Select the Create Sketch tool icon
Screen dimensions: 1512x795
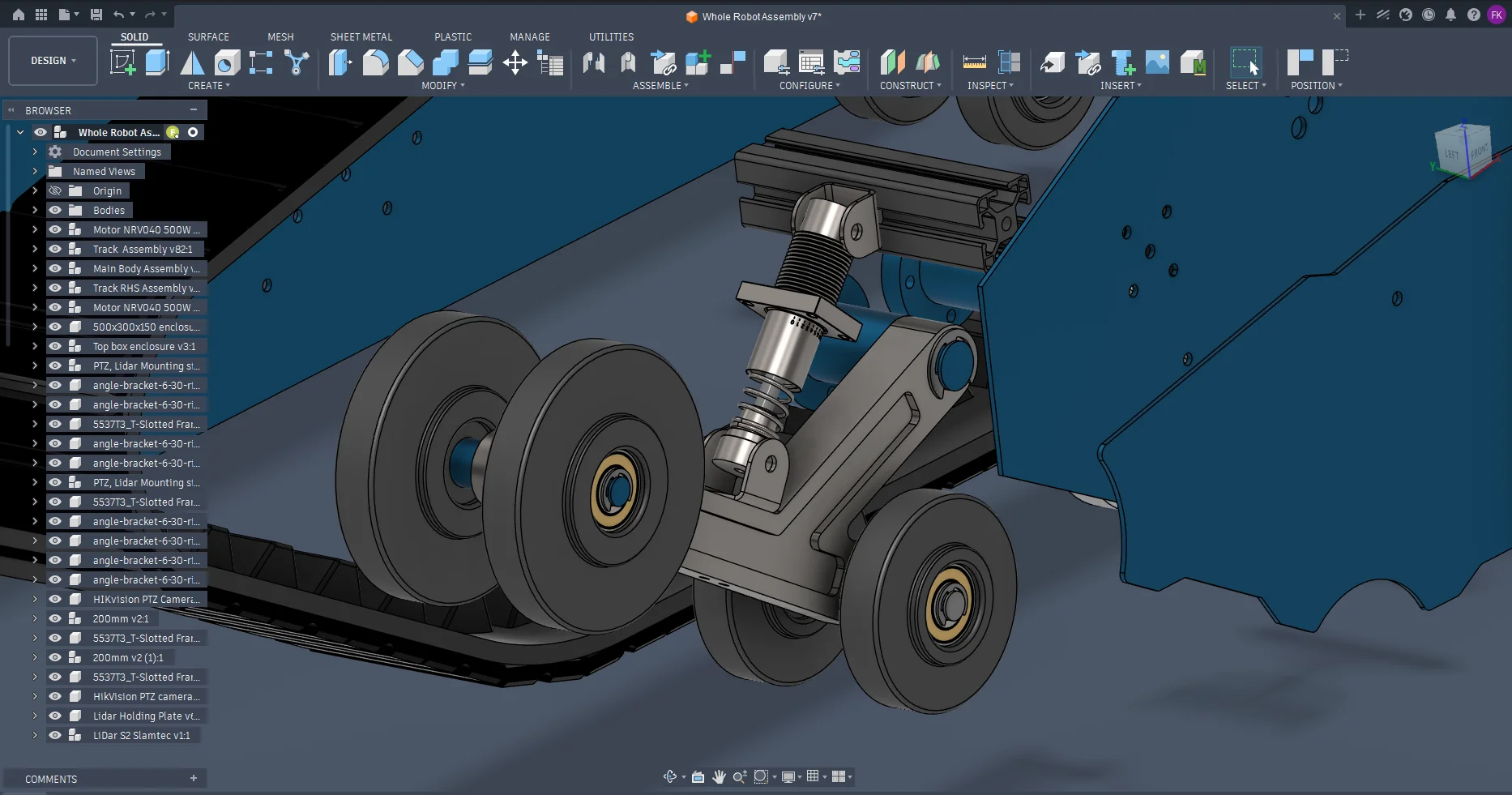(x=123, y=62)
